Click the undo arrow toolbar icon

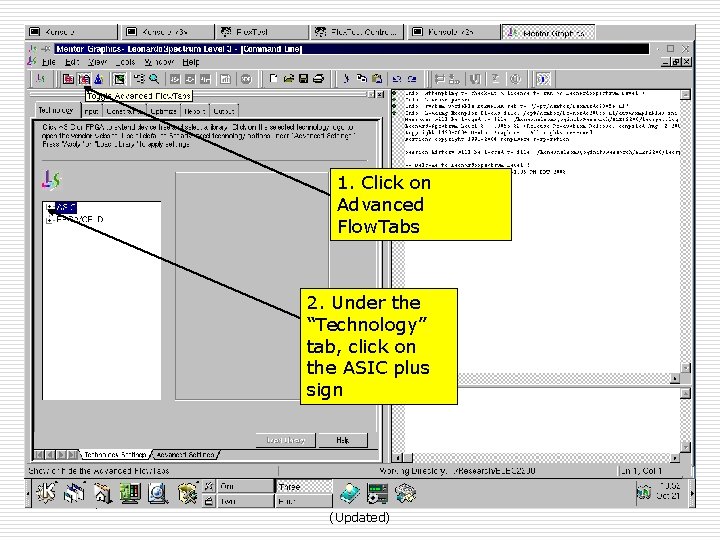point(397,79)
